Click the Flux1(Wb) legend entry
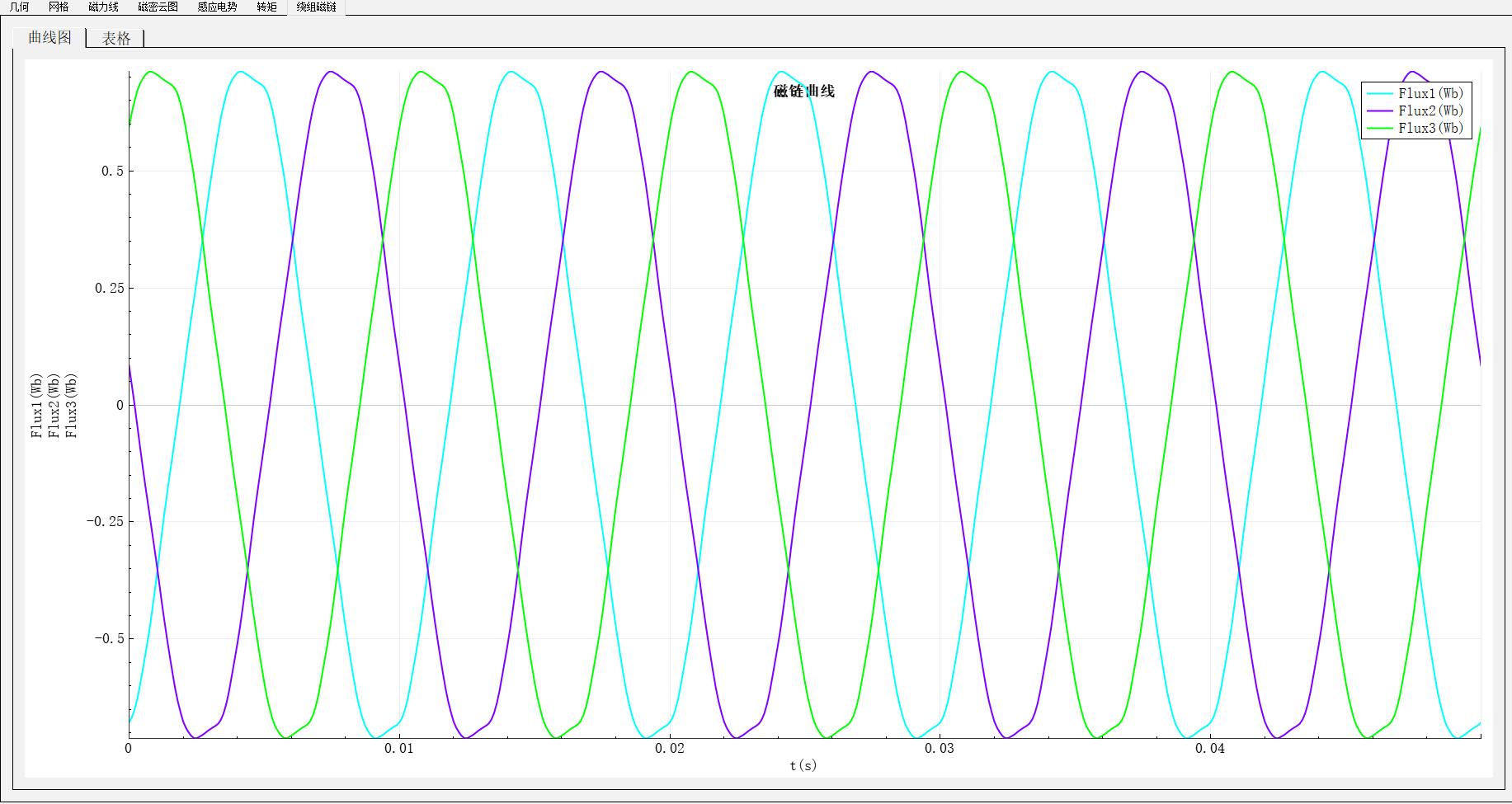Screen dimensions: 1512x804 tap(1415, 93)
